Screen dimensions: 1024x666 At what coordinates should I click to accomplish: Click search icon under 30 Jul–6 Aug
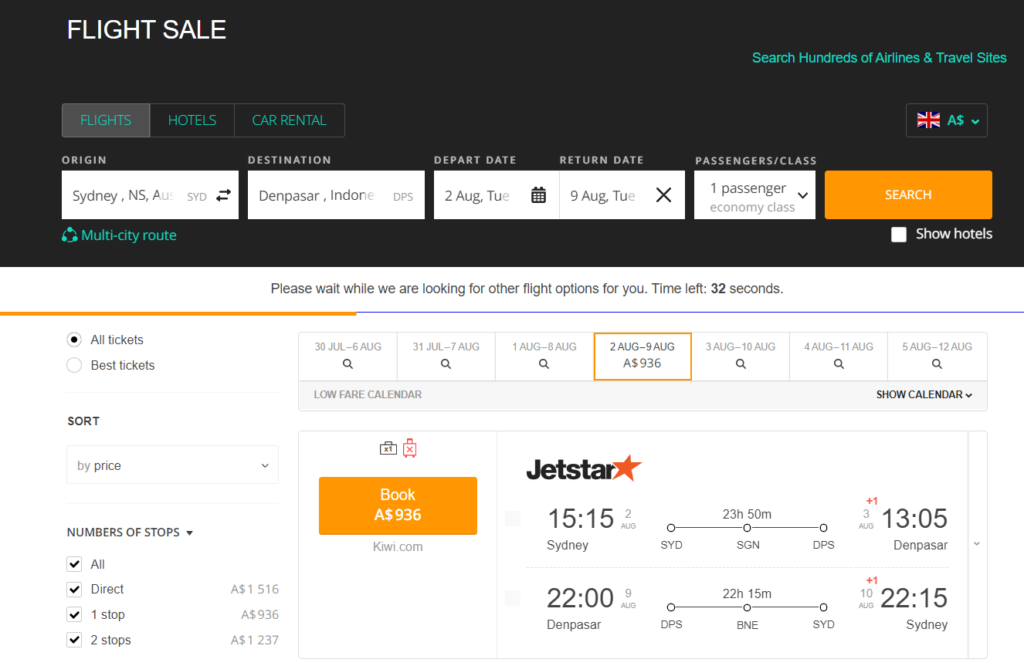click(348, 364)
